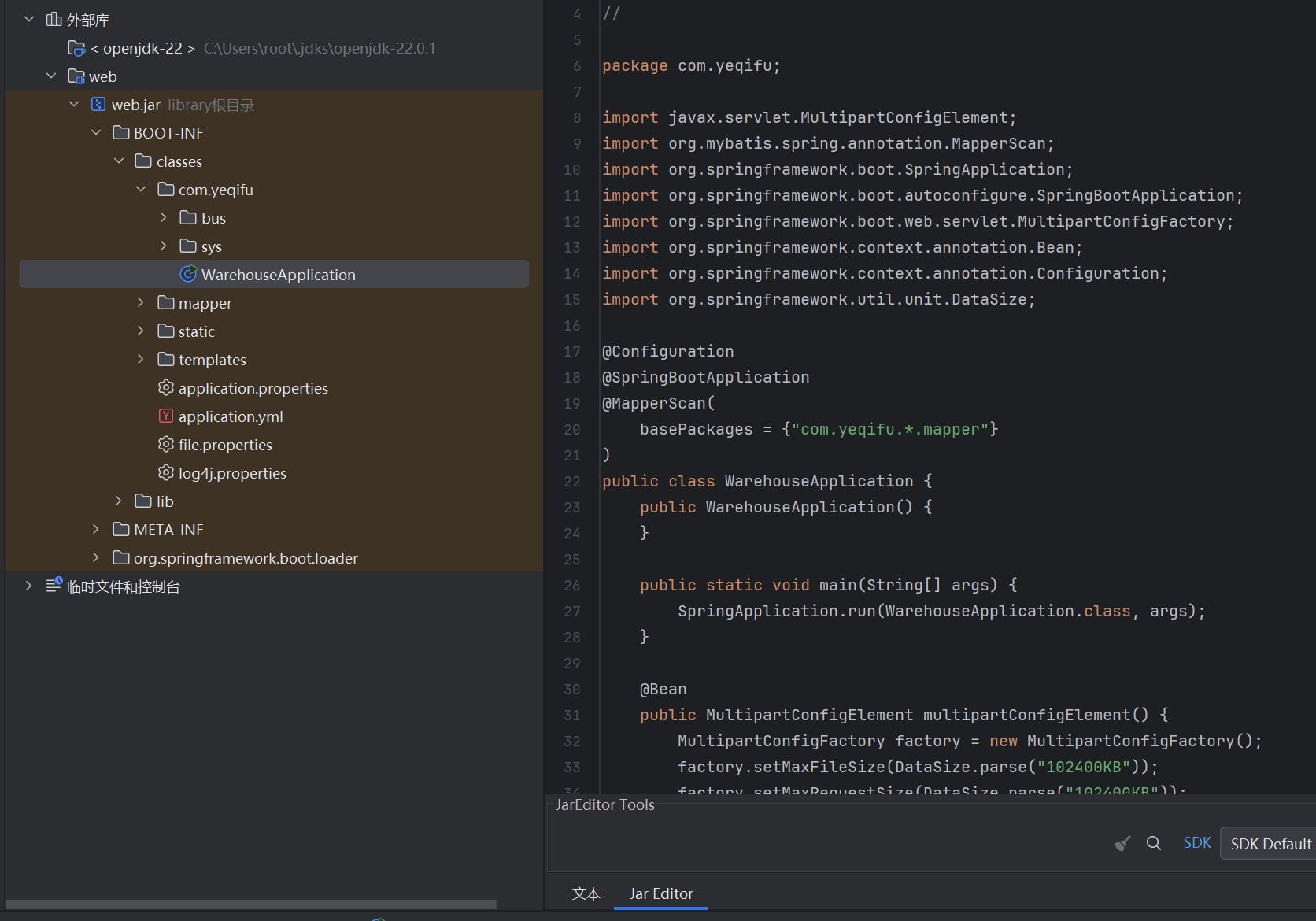Click the "com.yeqifu.*.mapper" string

(x=889, y=429)
